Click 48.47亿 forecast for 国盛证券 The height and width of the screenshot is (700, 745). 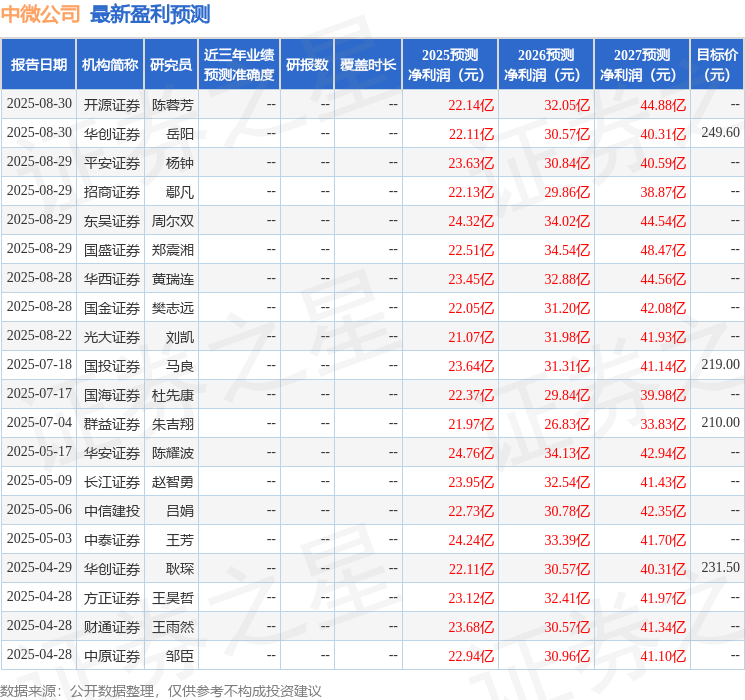click(663, 250)
